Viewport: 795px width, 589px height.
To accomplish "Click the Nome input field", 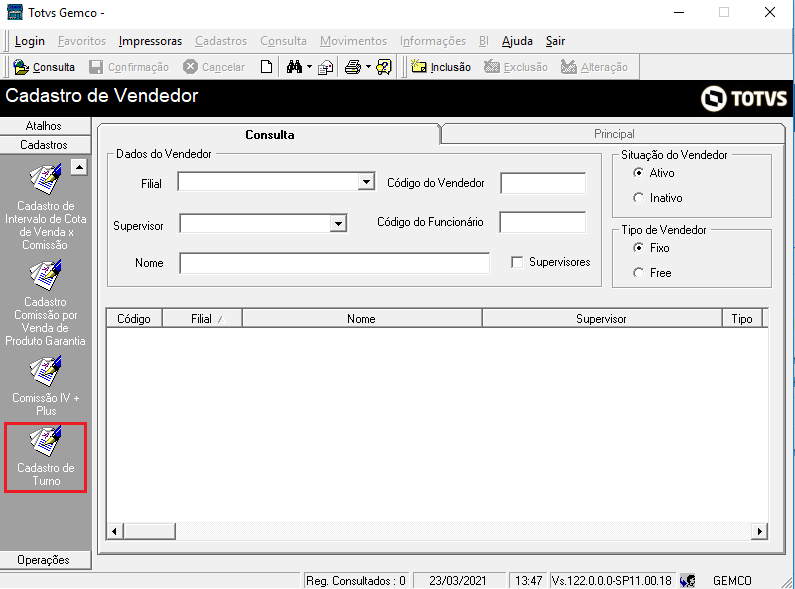I will coord(335,264).
